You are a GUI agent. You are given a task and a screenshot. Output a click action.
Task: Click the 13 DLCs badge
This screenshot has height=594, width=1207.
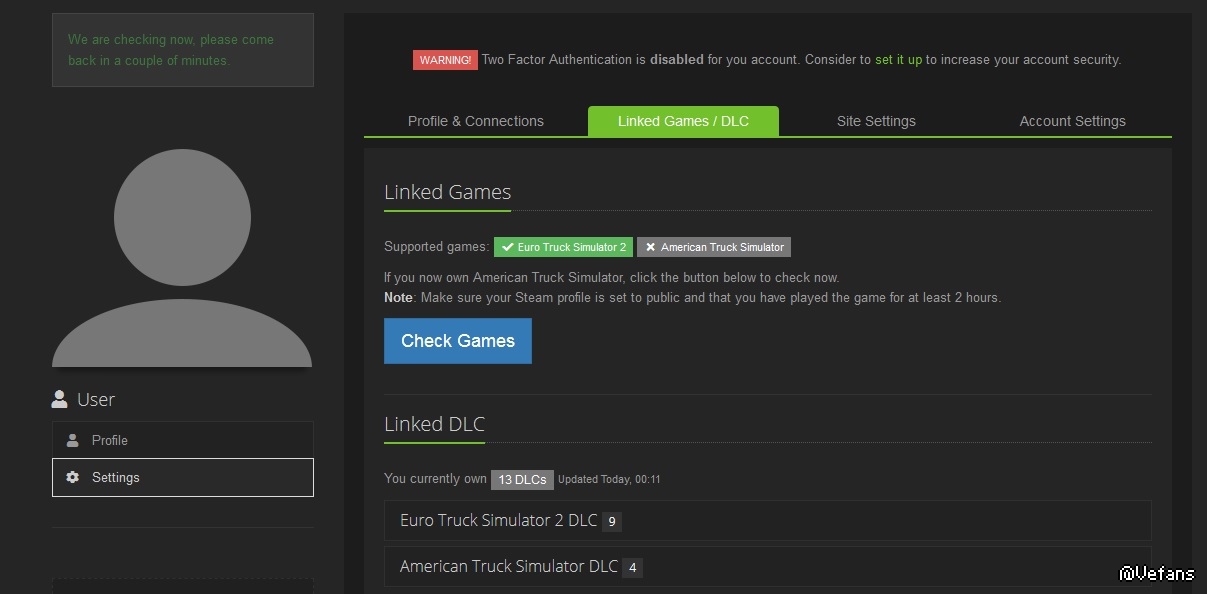(522, 480)
